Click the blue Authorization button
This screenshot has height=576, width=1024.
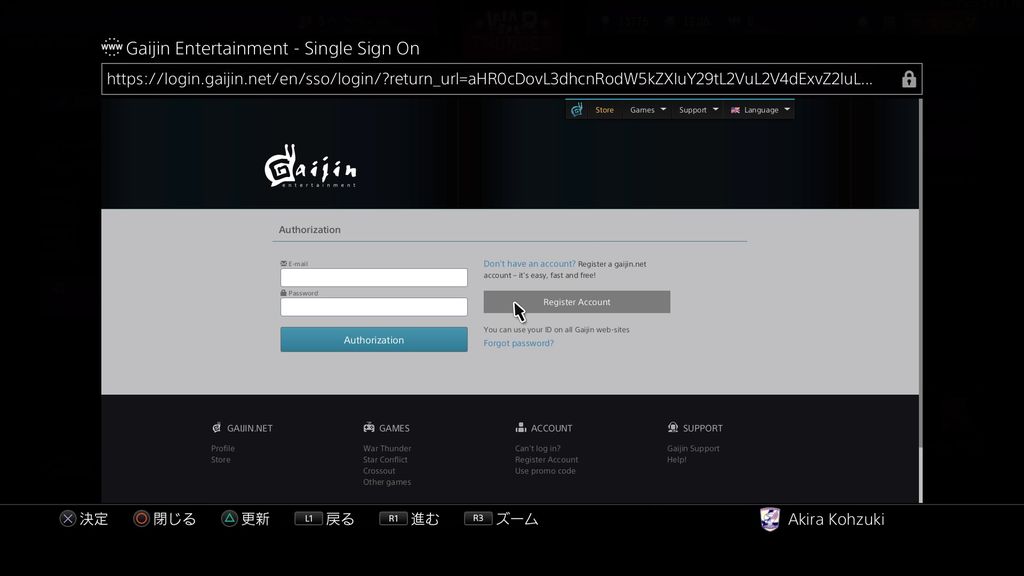(x=374, y=340)
